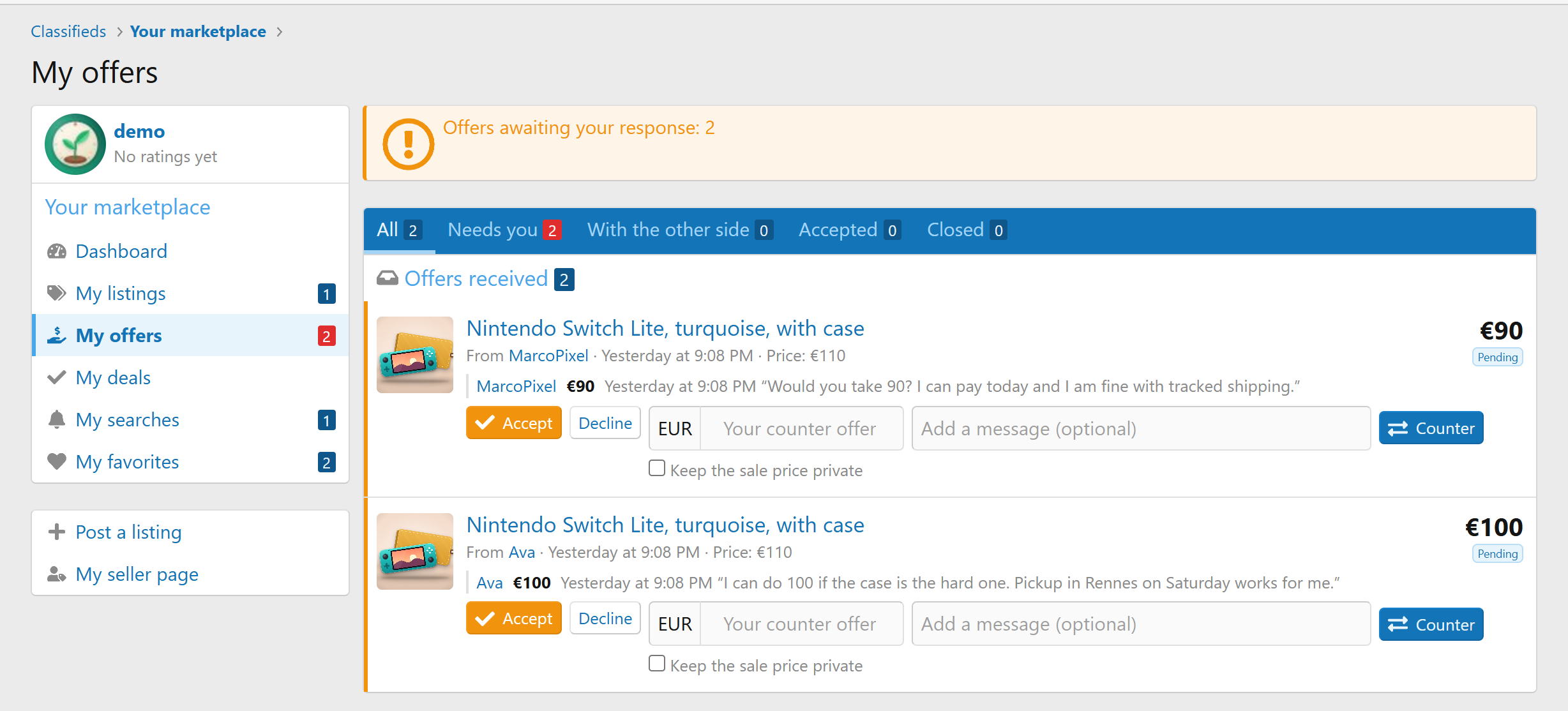
Task: Tick price-private checkbox on MarcoPixel offer
Action: [657, 468]
